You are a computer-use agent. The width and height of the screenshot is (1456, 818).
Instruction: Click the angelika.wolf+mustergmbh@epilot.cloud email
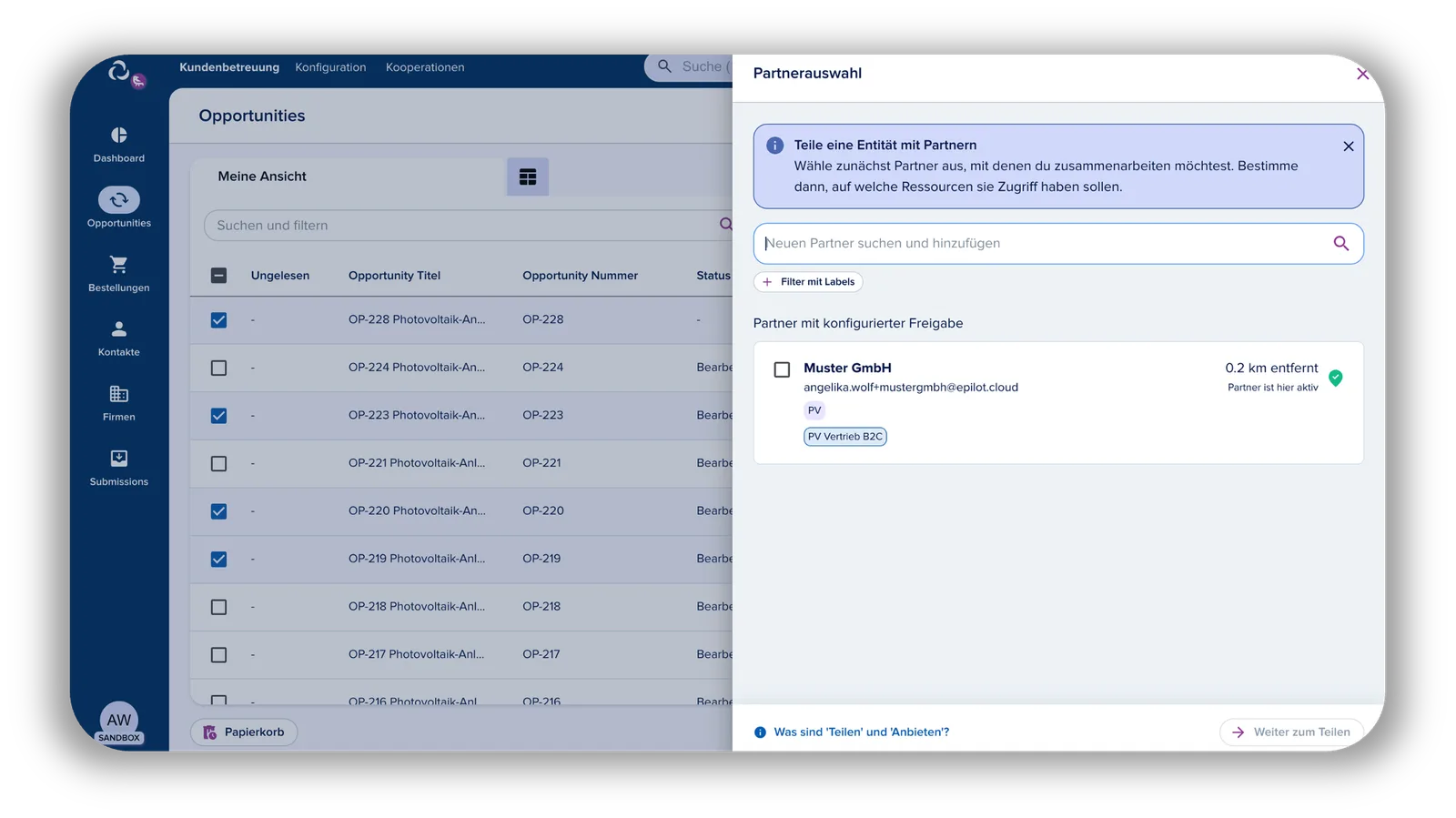point(911,388)
